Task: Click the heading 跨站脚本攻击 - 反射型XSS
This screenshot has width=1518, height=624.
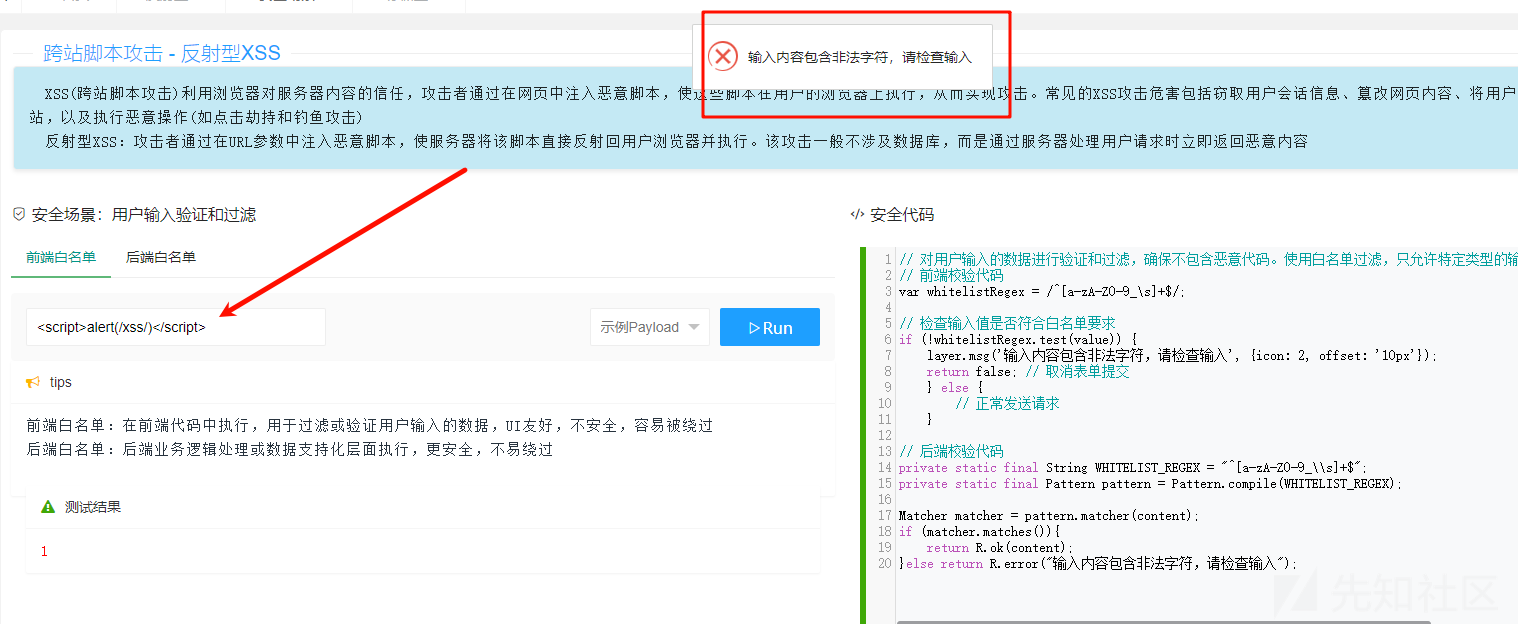Action: [x=162, y=53]
